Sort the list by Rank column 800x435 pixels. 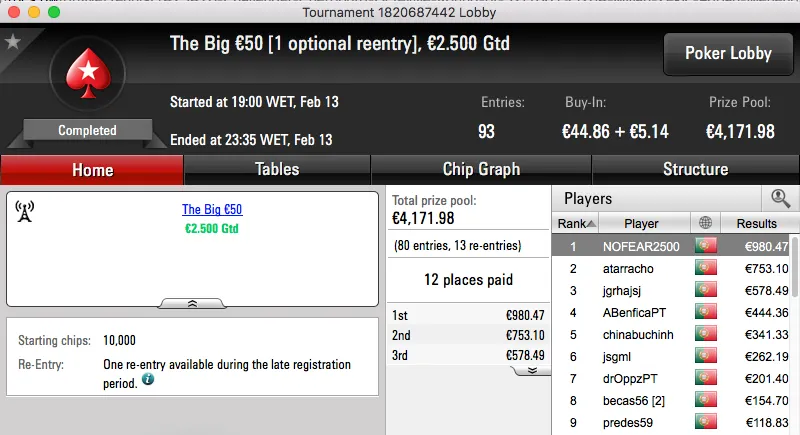(x=576, y=223)
